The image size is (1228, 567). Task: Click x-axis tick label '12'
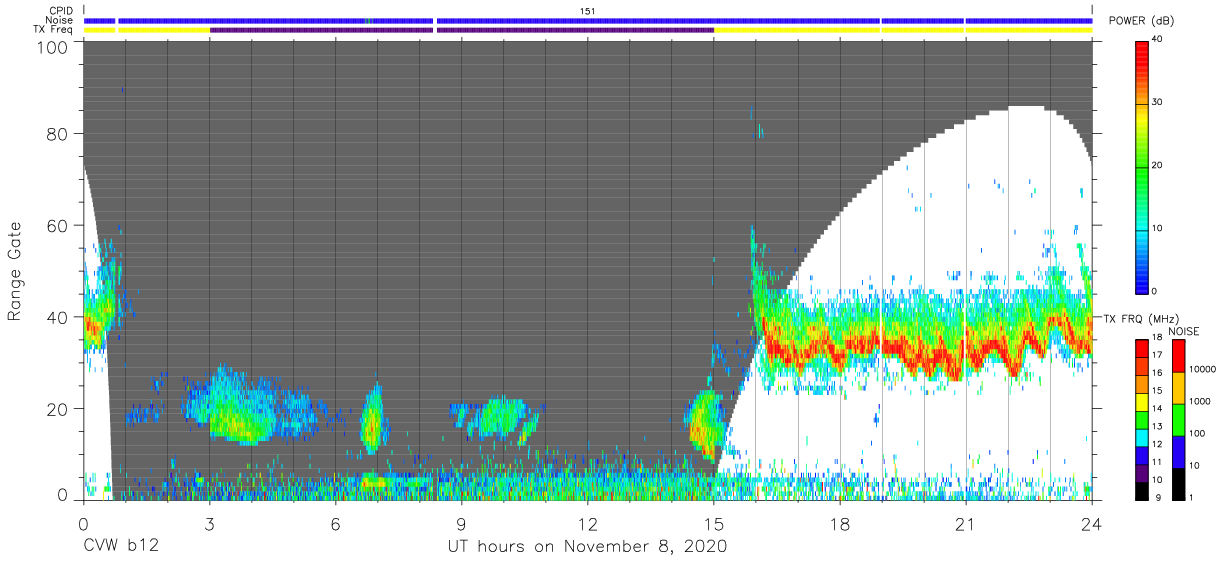pos(587,523)
